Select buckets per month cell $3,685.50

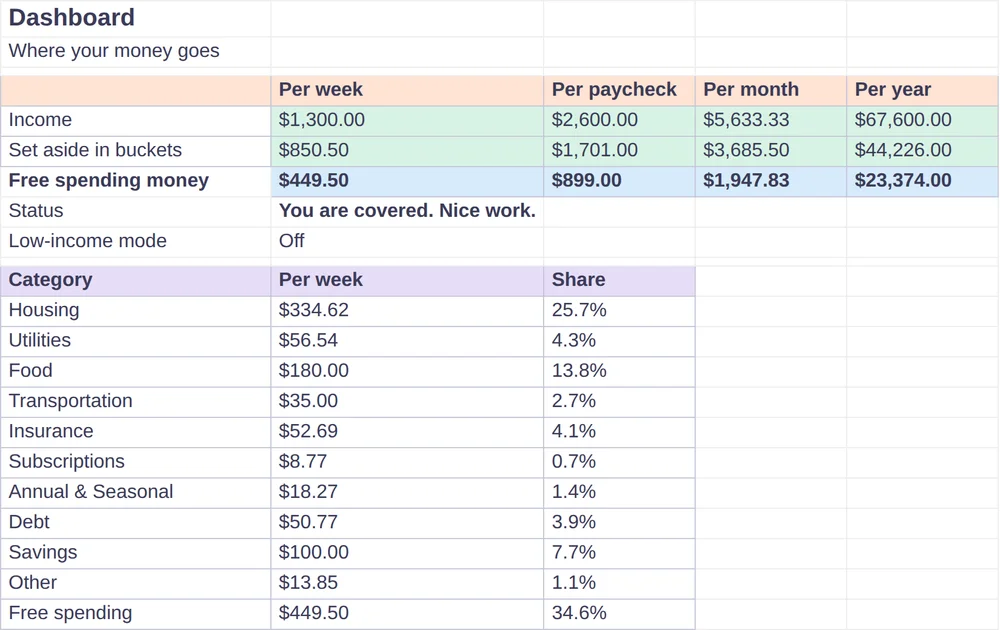point(771,151)
